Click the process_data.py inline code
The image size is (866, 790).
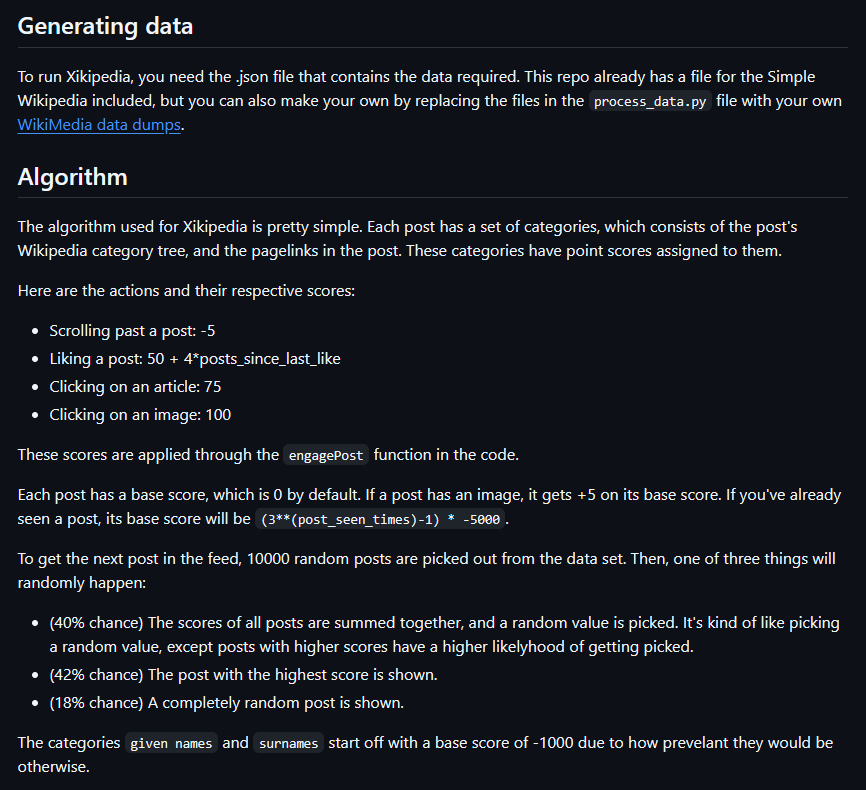(x=648, y=102)
